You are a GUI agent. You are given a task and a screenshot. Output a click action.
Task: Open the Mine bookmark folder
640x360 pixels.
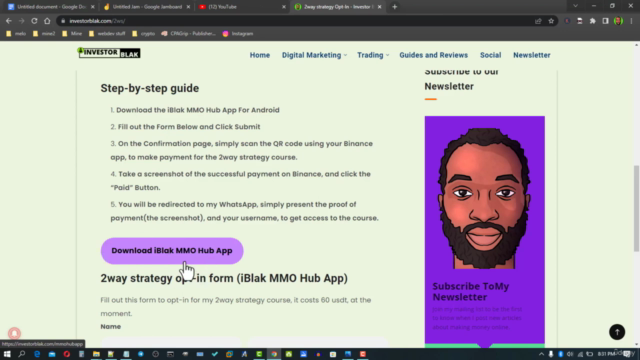click(72, 33)
